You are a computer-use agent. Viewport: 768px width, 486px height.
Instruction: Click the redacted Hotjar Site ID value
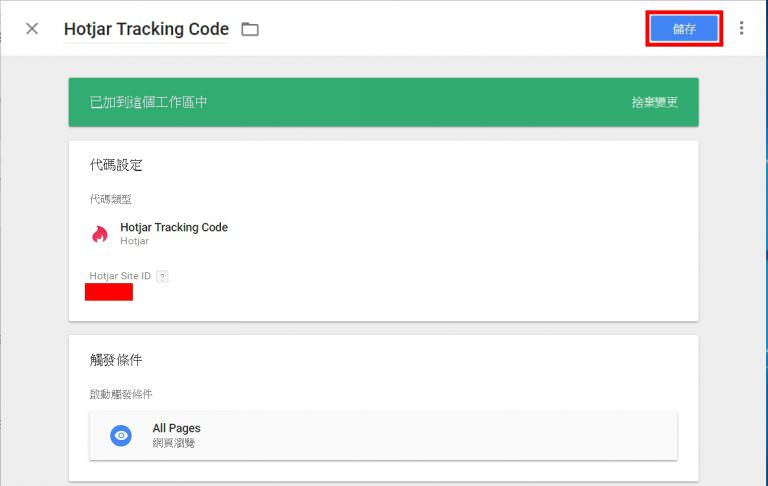109,292
